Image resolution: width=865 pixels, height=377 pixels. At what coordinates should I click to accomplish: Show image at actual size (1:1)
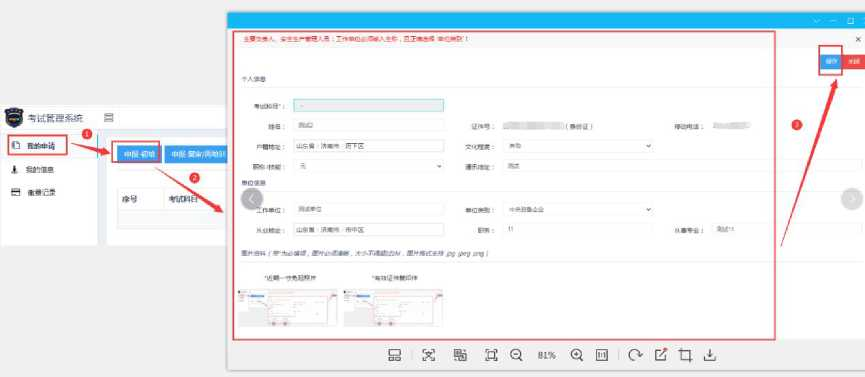601,355
